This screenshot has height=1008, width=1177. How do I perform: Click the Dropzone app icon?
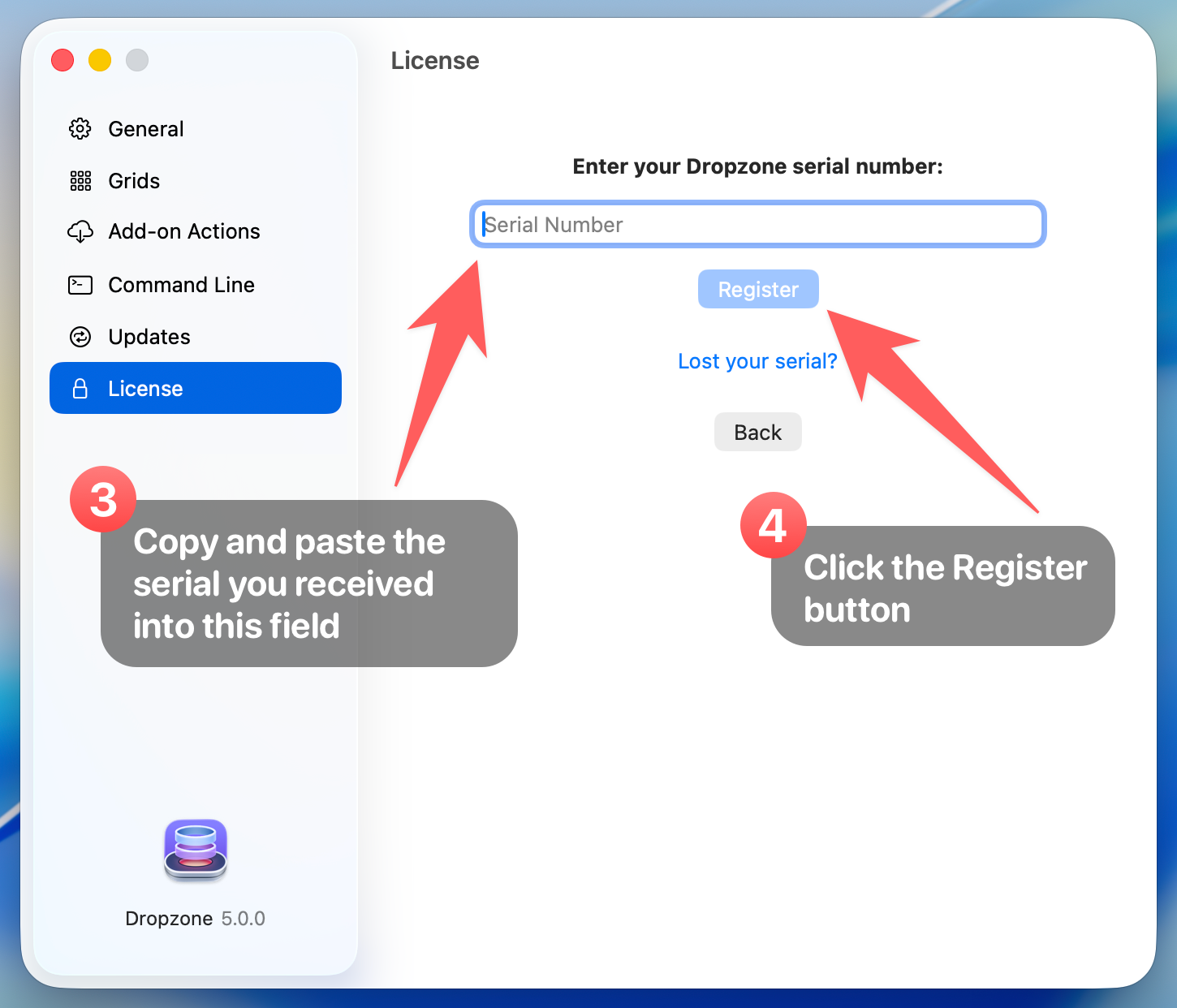coord(196,850)
